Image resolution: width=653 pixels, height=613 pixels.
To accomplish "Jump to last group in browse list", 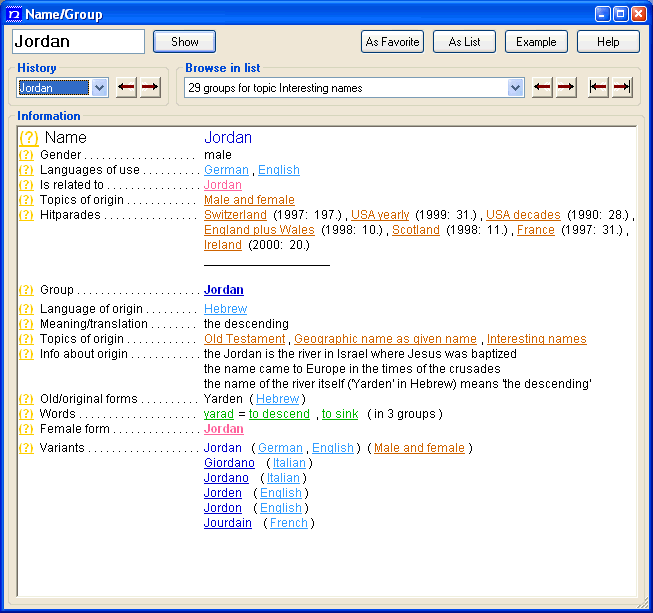I will coord(622,88).
